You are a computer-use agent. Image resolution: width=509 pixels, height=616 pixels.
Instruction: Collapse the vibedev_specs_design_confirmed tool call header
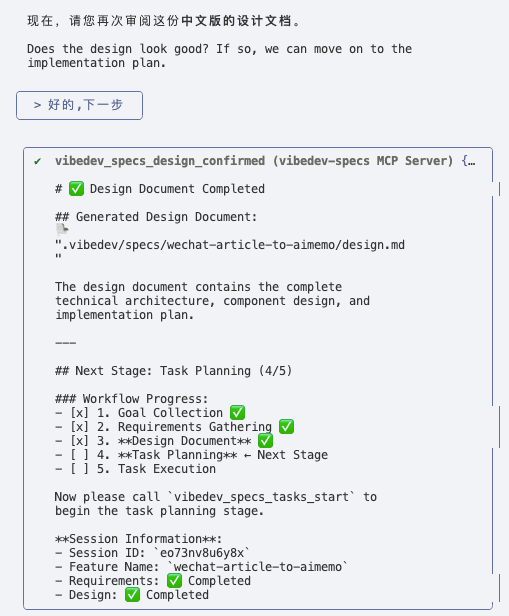point(254,161)
